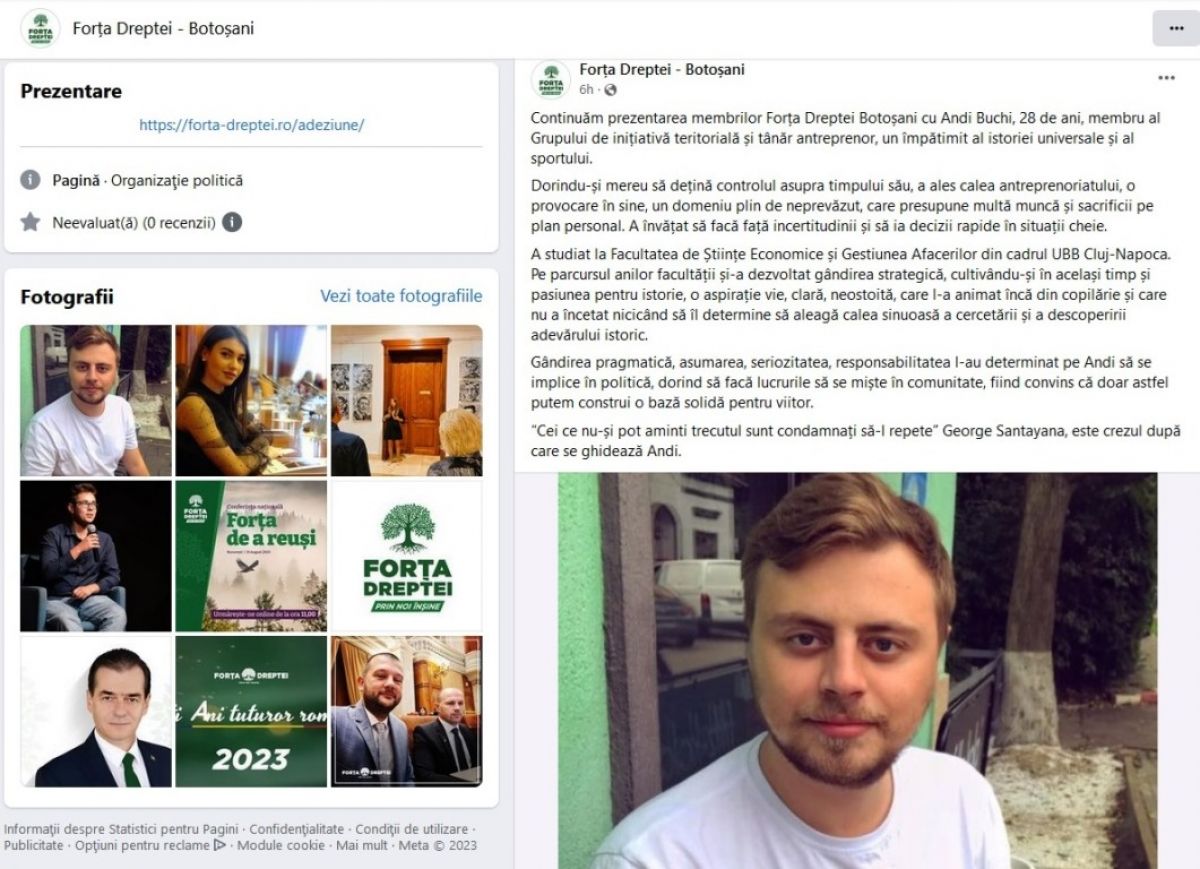
Task: Click Vezi toate fotografiile link
Action: tap(401, 296)
